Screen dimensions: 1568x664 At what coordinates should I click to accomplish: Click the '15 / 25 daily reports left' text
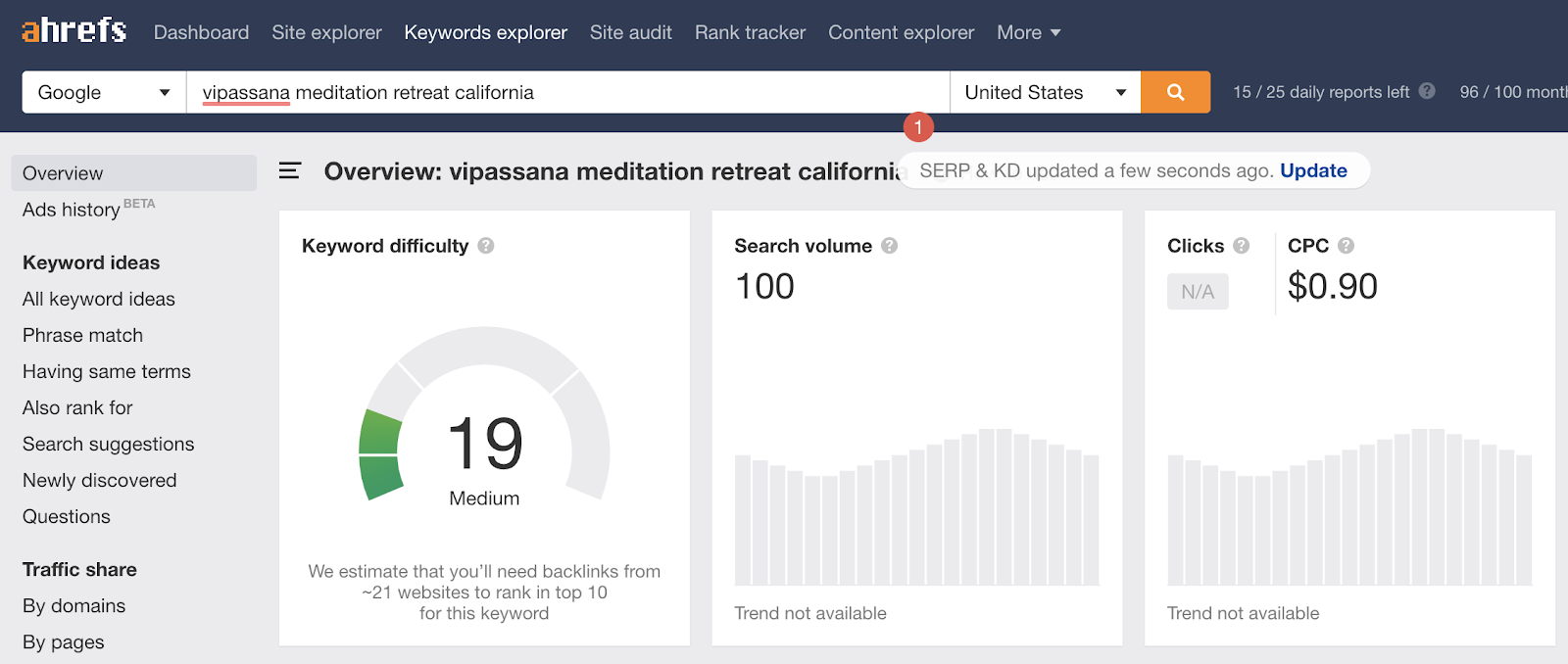pyautogui.click(x=1321, y=91)
